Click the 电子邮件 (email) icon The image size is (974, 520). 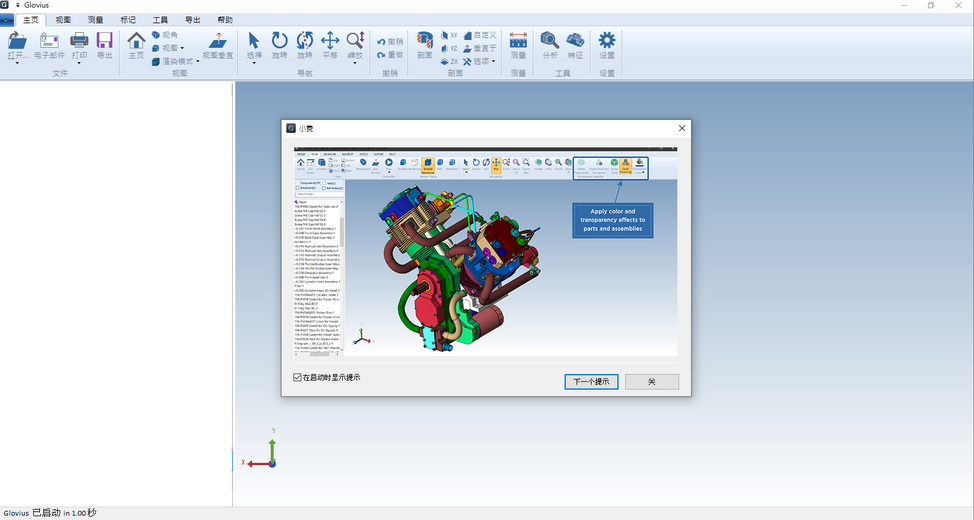49,41
